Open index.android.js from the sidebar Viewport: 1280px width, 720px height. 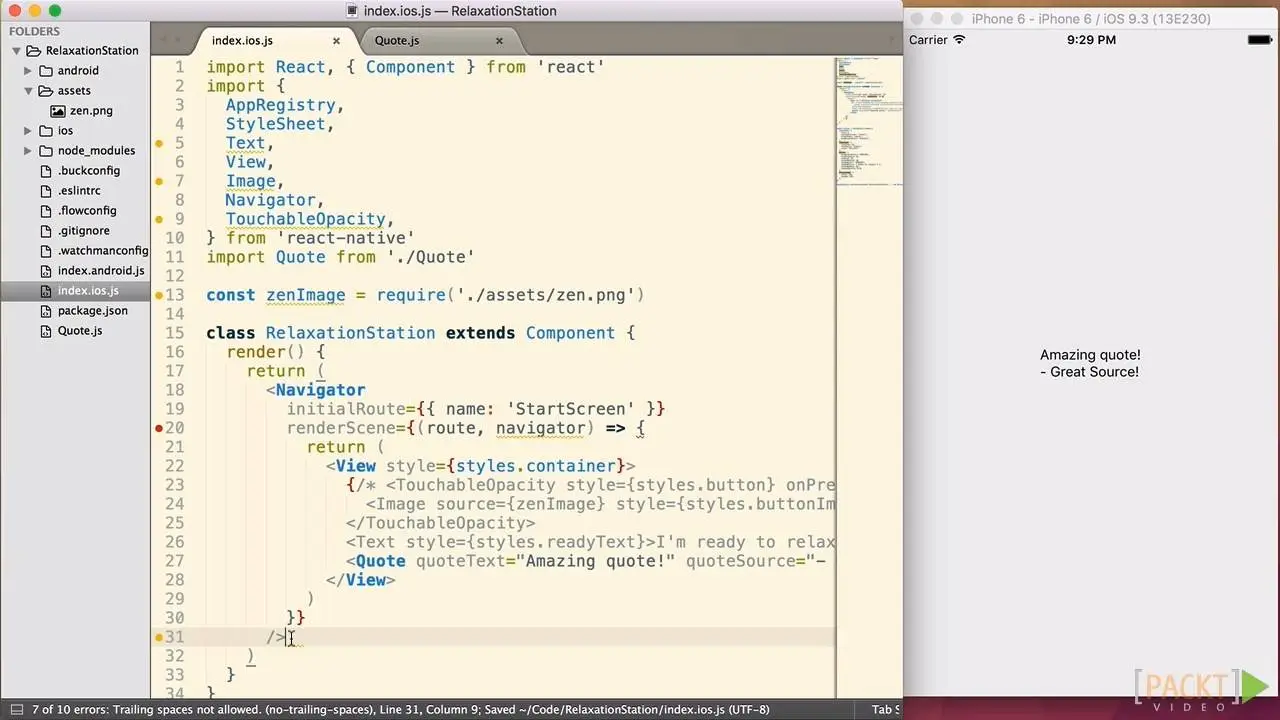(101, 271)
